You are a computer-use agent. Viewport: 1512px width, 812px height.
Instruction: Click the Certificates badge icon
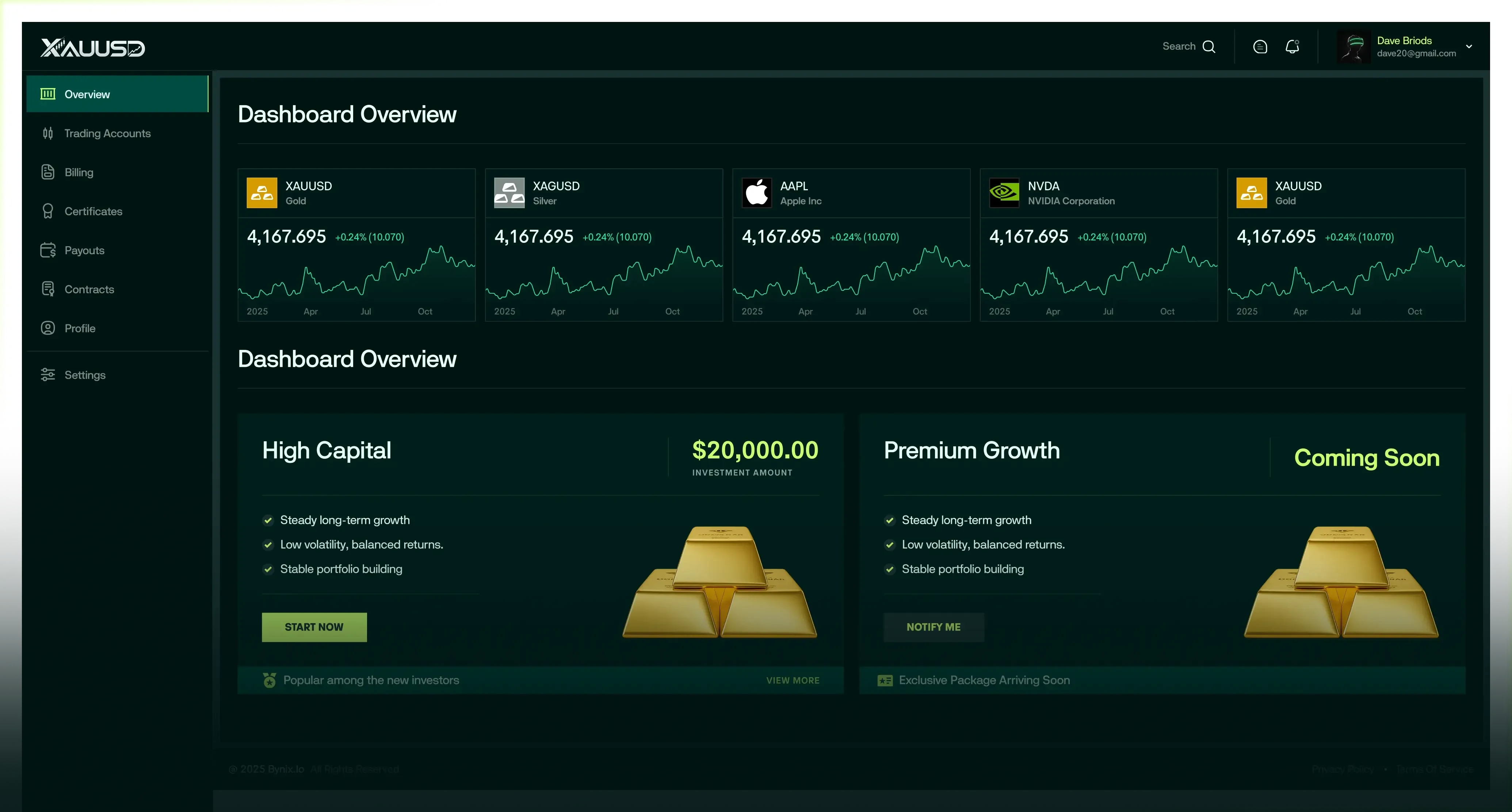tap(48, 211)
